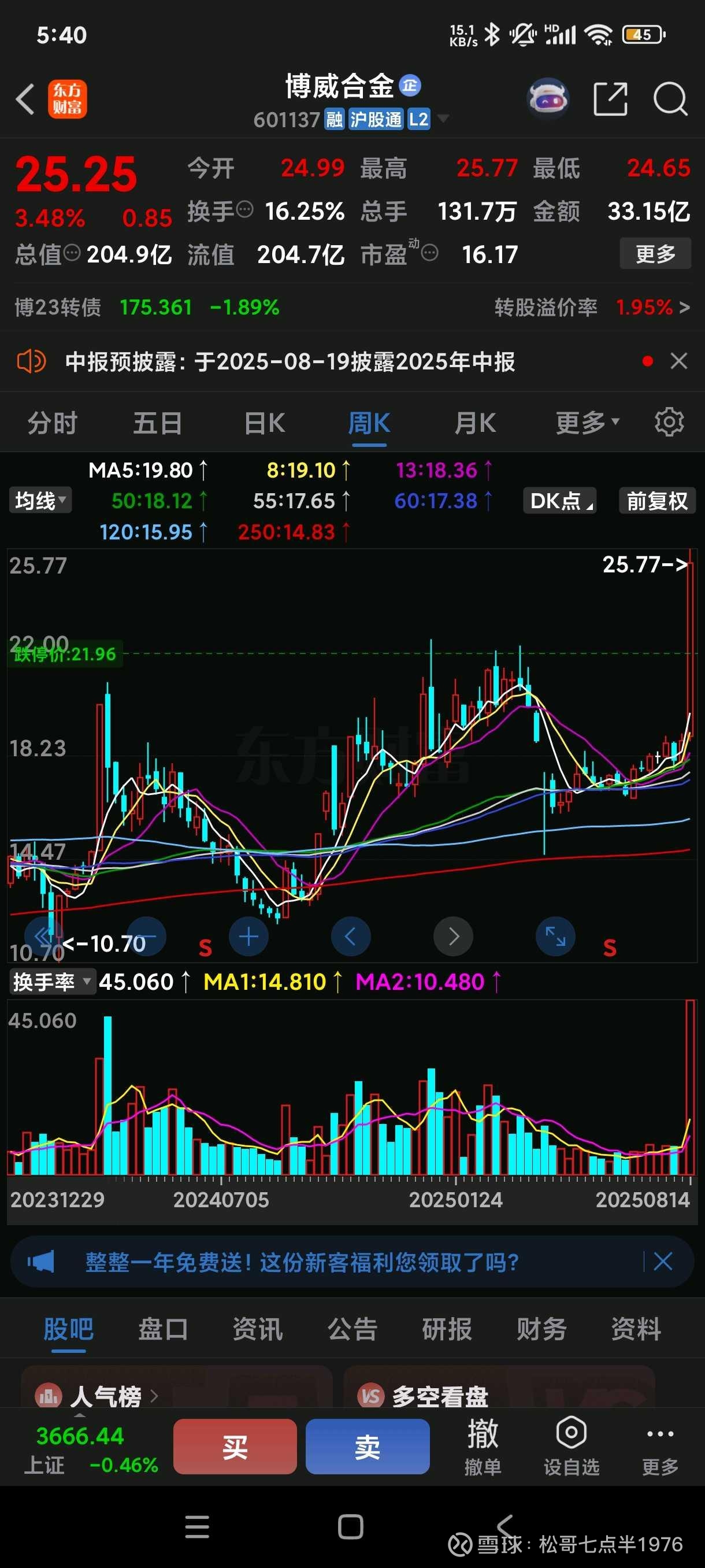Image resolution: width=705 pixels, height=1568 pixels.
Task: Open 财务 tab
Action: [x=542, y=1329]
